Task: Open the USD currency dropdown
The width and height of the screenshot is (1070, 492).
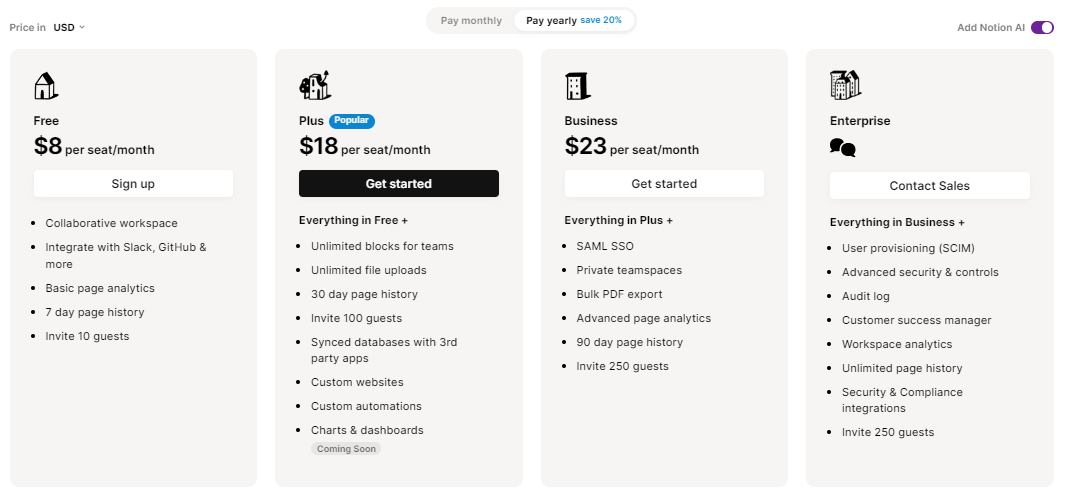Action: point(69,27)
